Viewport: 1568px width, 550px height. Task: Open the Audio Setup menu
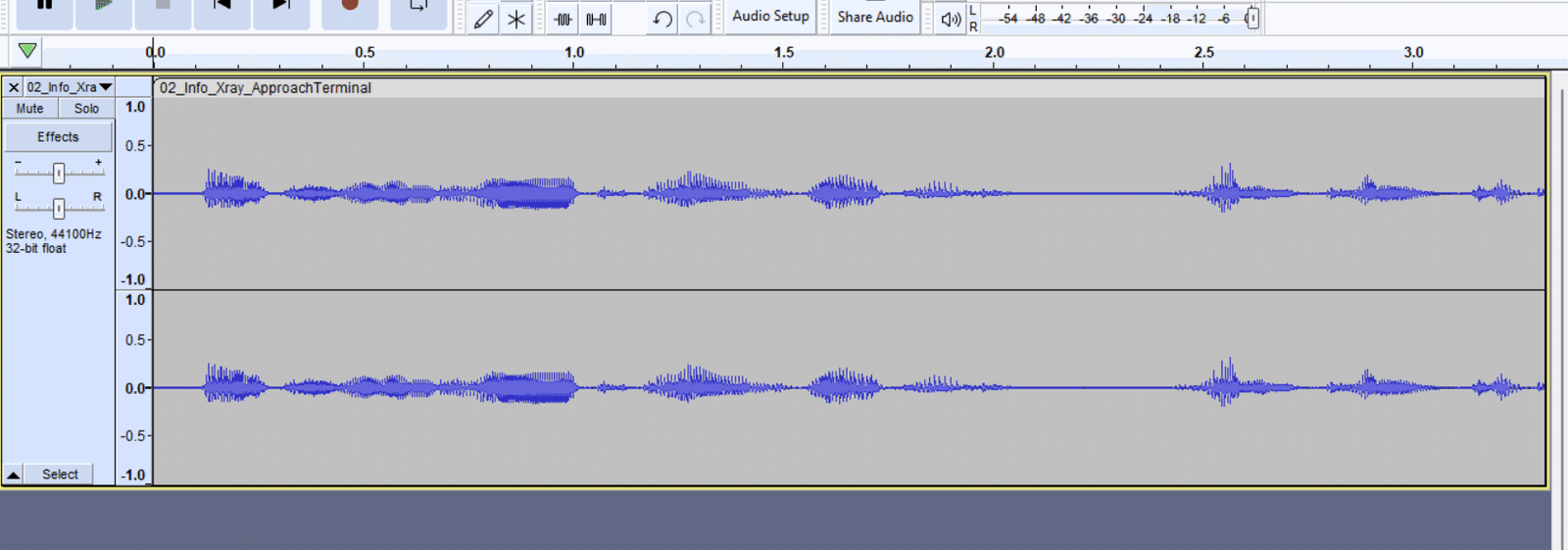pyautogui.click(x=770, y=17)
